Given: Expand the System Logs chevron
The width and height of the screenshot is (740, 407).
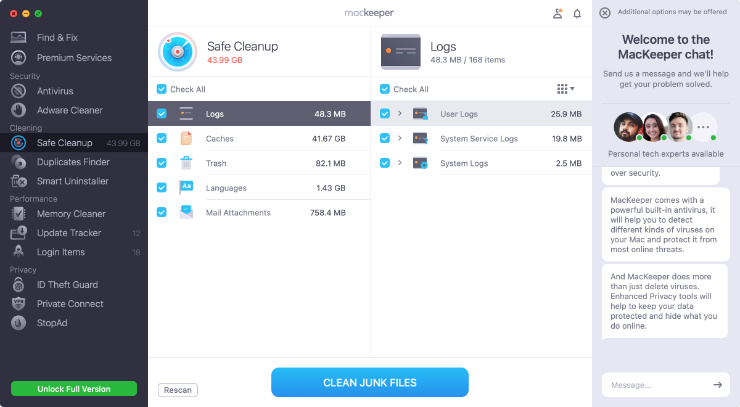Looking at the screenshot, I should point(400,162).
